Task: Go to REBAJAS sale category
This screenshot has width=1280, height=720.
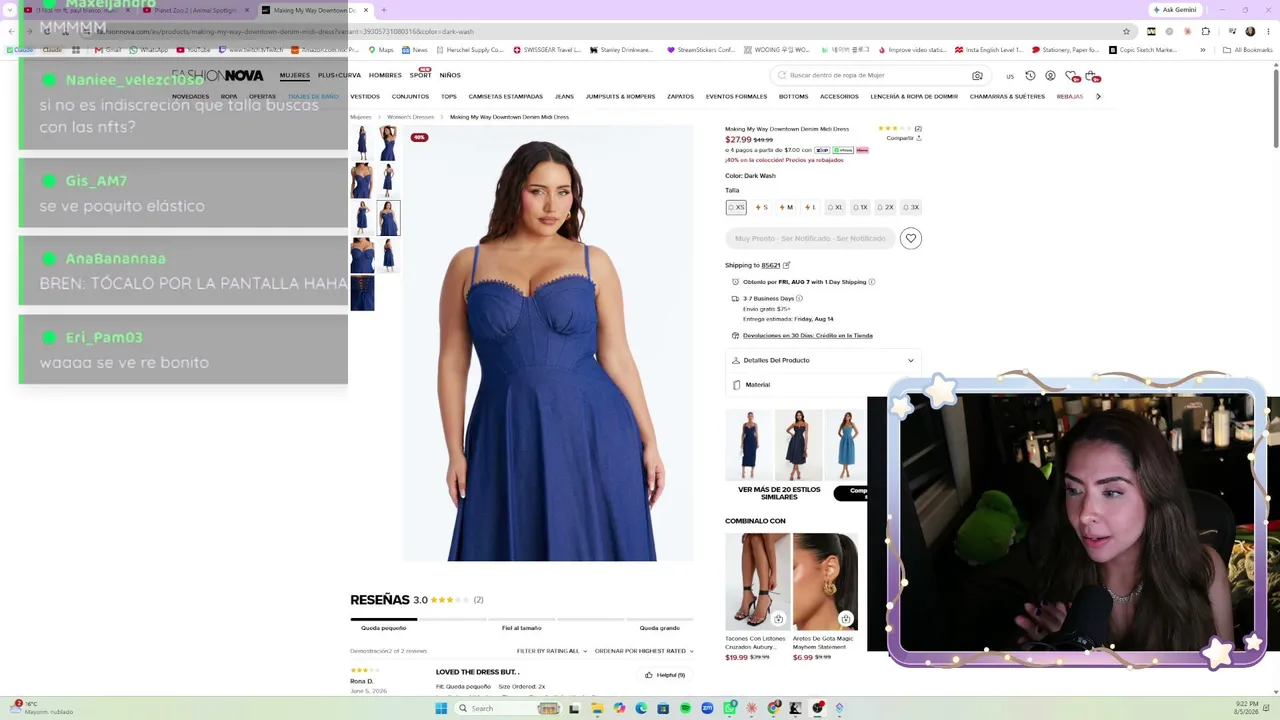Action: (x=1070, y=97)
